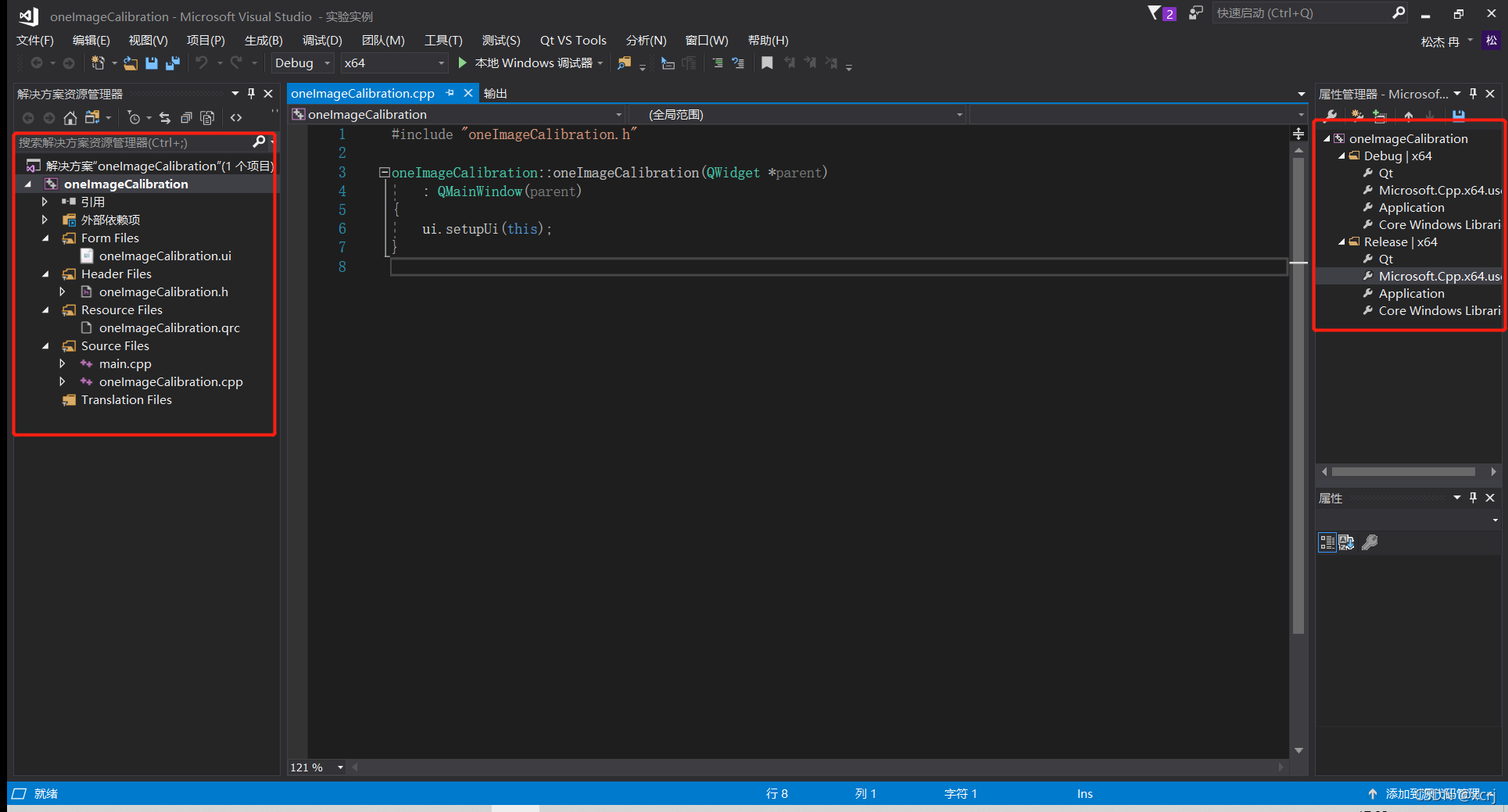1508x812 pixels.
Task: Select Application under Debug | x64
Action: (1411, 208)
